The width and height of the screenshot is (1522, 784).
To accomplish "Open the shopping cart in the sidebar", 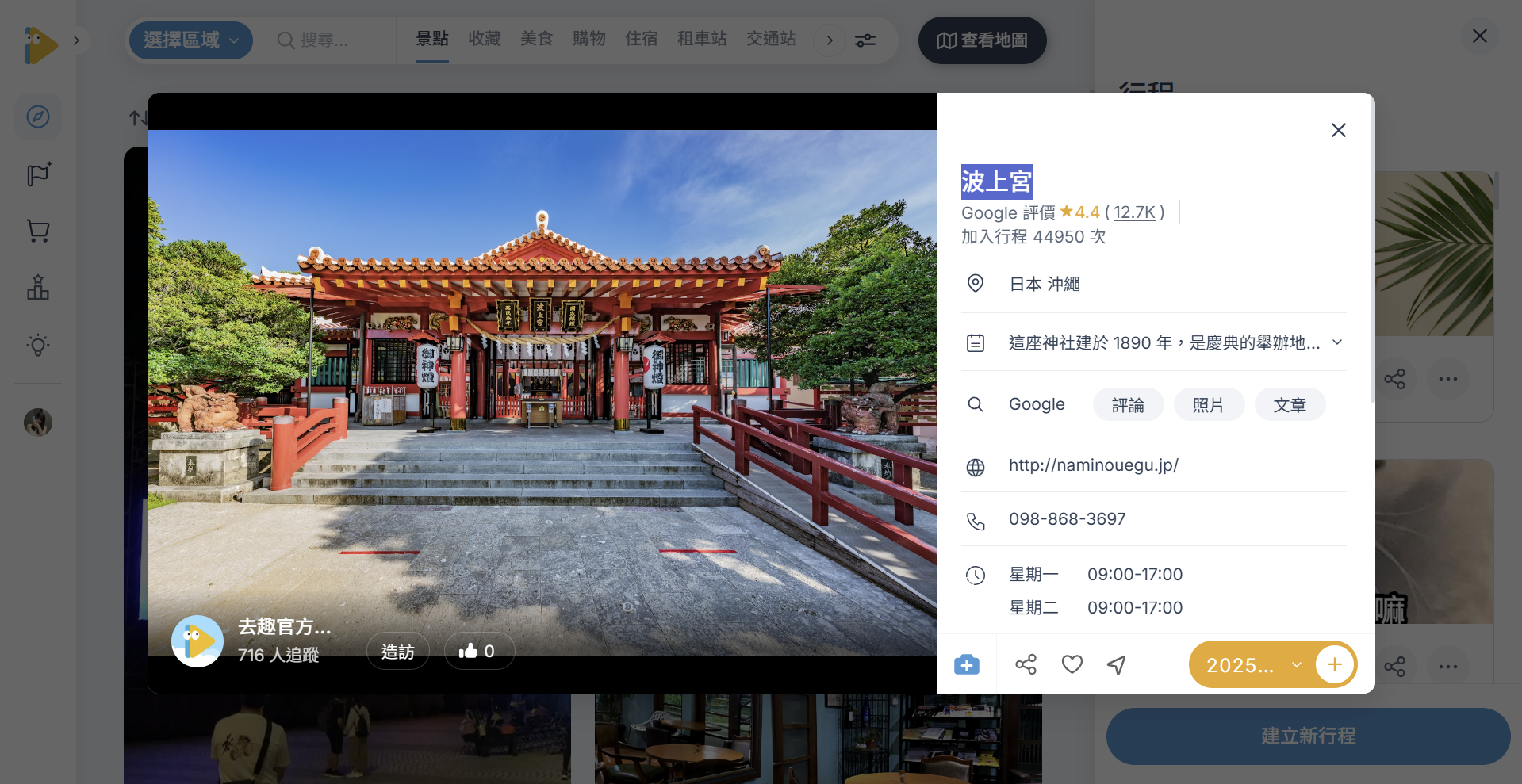I will pos(38,231).
